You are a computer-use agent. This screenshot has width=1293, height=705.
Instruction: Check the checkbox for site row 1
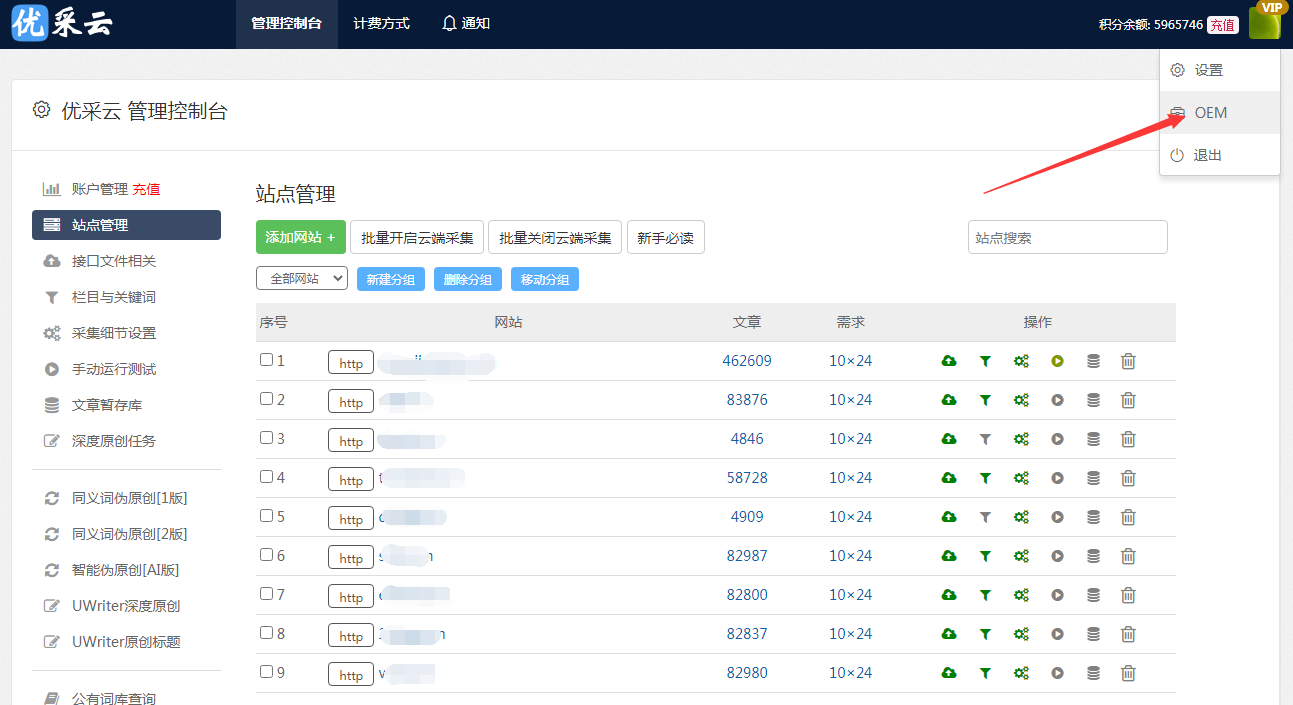[266, 360]
